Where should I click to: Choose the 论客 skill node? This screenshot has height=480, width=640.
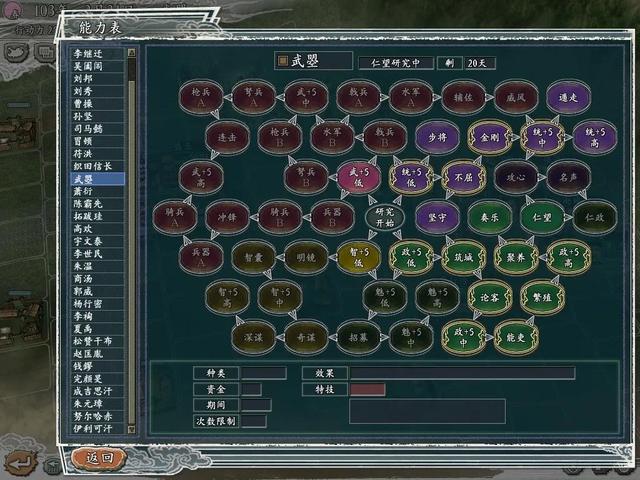[x=490, y=297]
